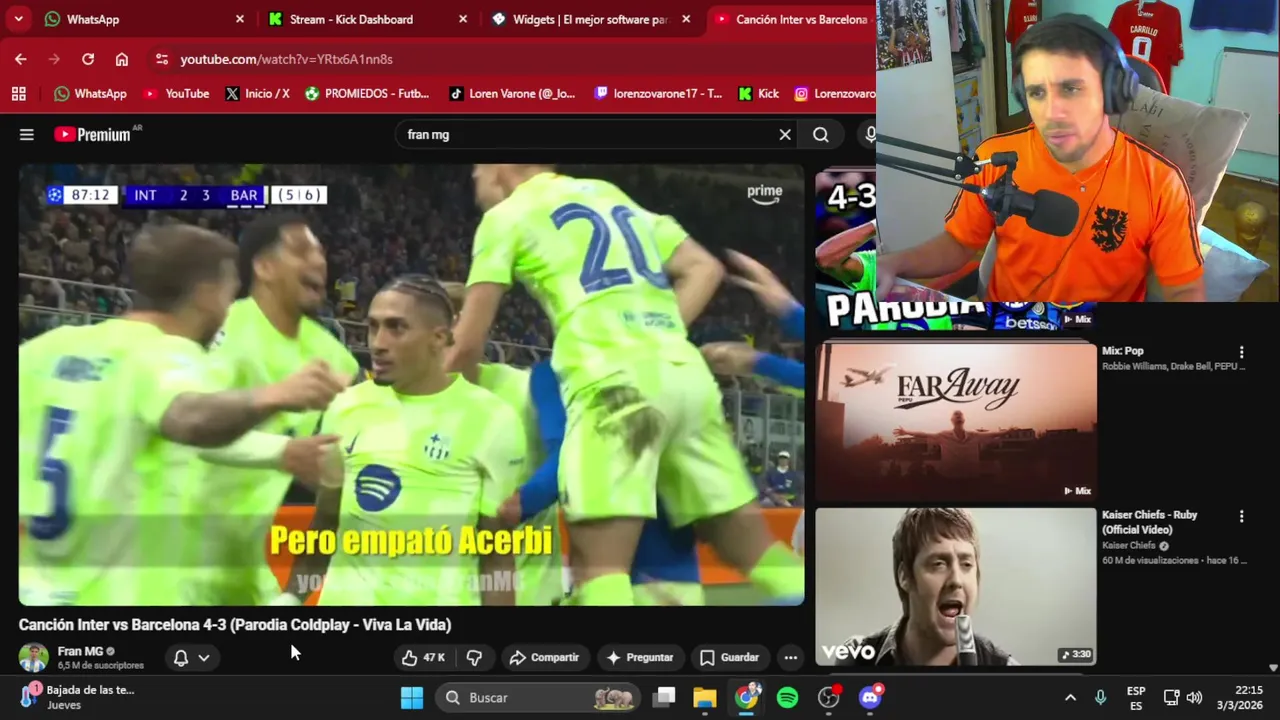This screenshot has width=1280, height=720.
Task: Open File Explorer from taskbar
Action: click(x=705, y=697)
